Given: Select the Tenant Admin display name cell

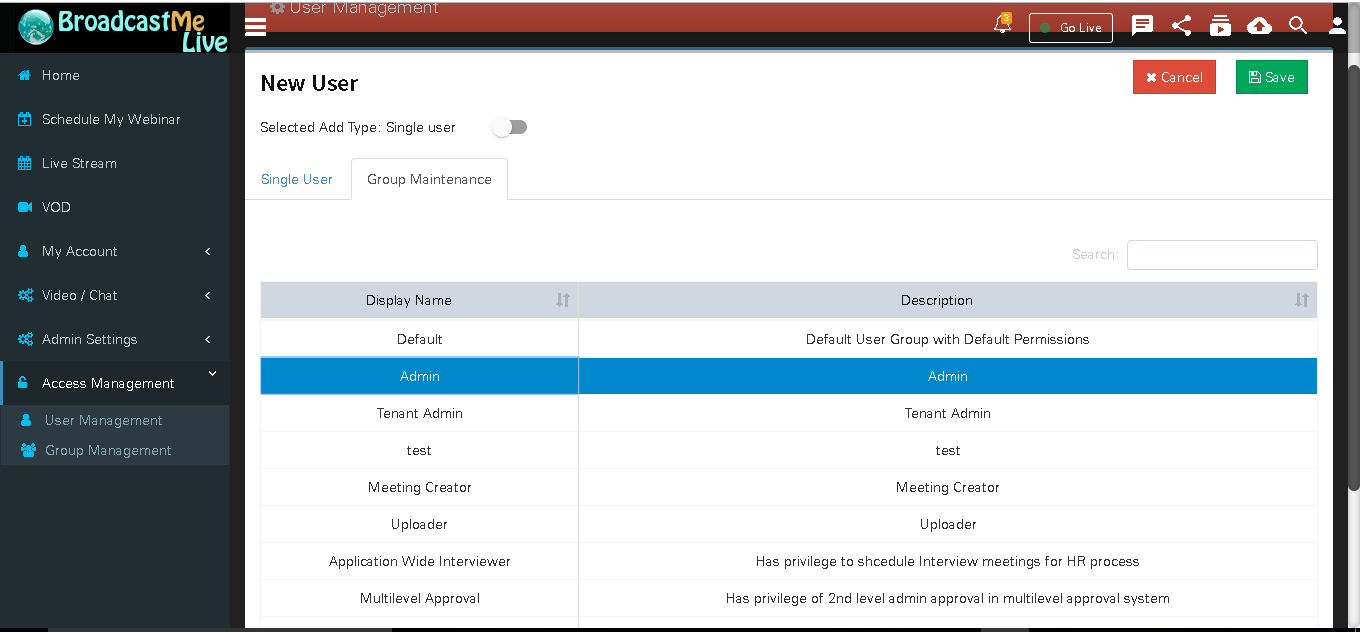Looking at the screenshot, I should coord(420,413).
